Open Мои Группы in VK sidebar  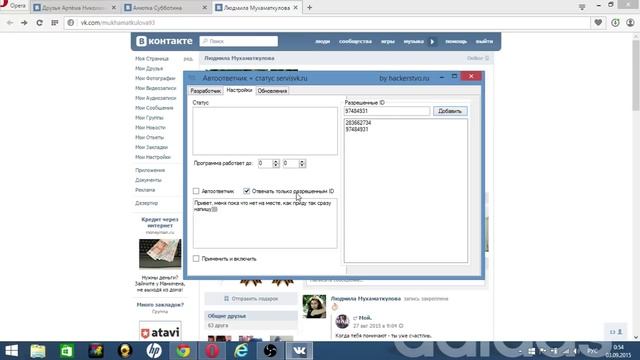click(149, 118)
